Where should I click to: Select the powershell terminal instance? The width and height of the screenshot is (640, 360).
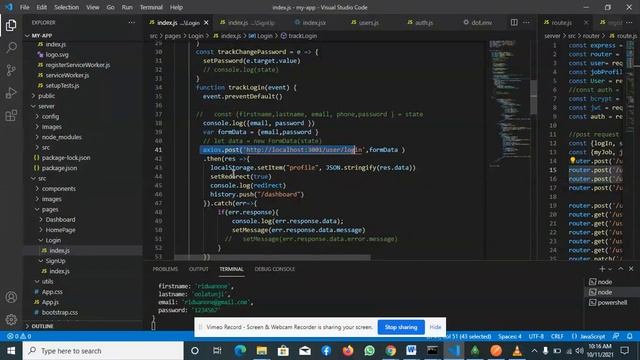612,302
